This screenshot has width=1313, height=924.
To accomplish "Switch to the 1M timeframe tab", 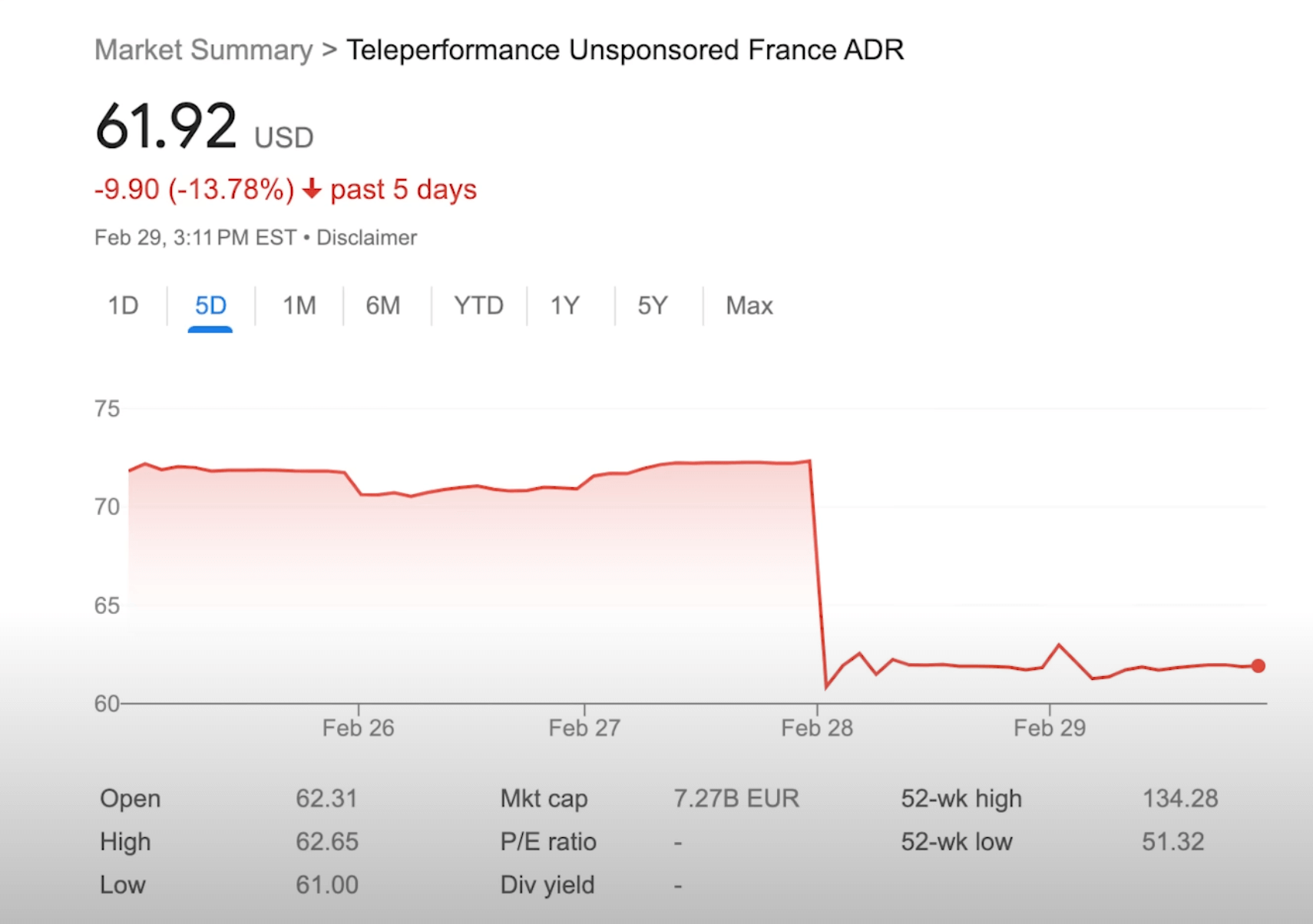I will pos(299,305).
